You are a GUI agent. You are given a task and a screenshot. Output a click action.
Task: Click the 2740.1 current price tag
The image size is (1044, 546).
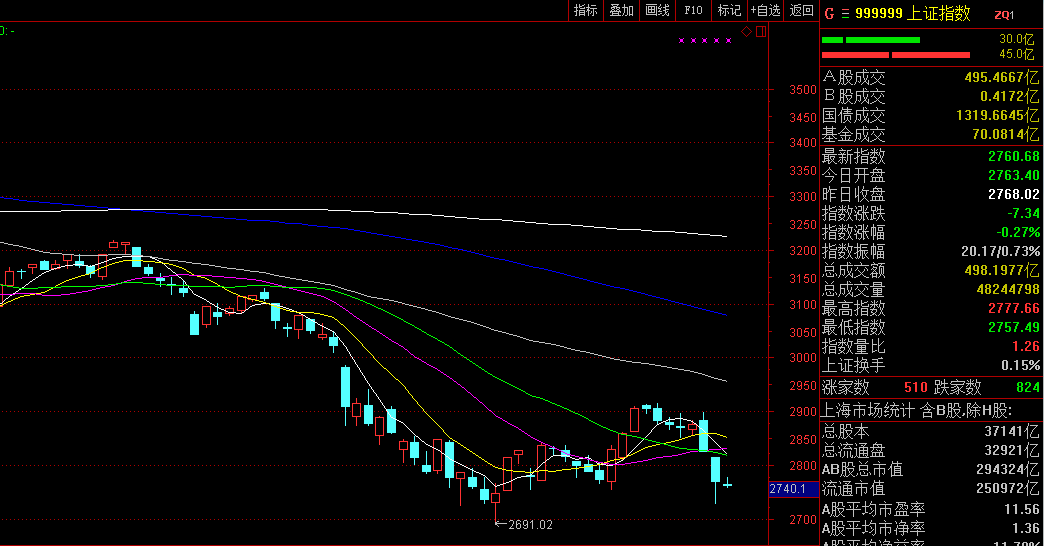pyautogui.click(x=793, y=489)
